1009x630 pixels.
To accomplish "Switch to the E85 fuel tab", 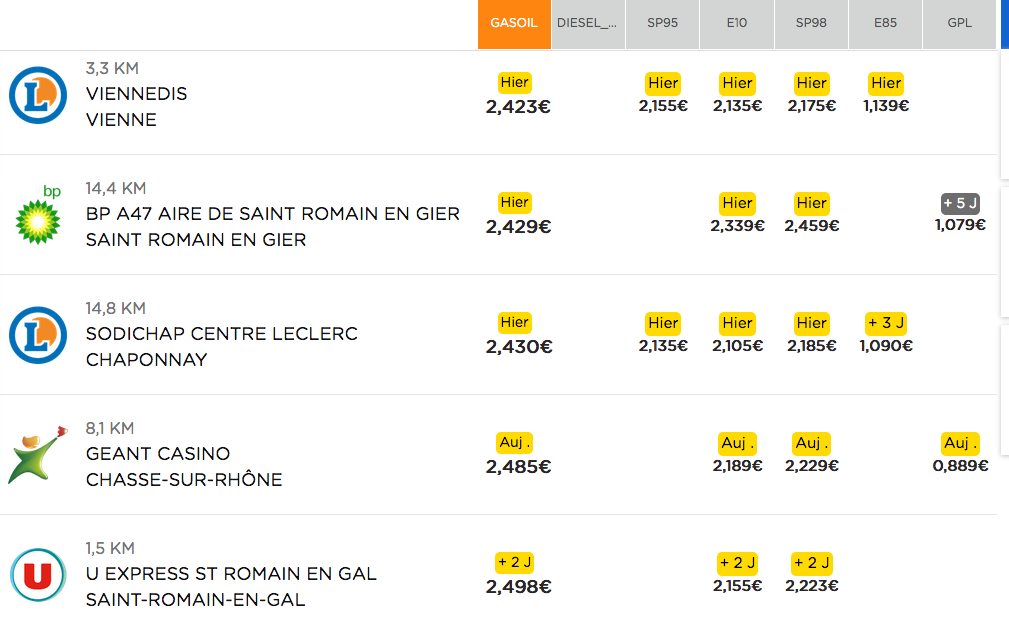I will pyautogui.click(x=885, y=24).
